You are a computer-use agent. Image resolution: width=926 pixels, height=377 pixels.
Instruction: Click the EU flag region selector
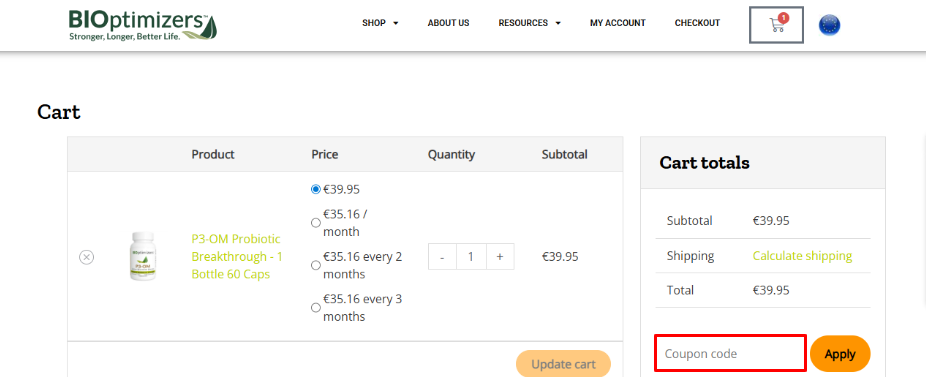(x=829, y=25)
